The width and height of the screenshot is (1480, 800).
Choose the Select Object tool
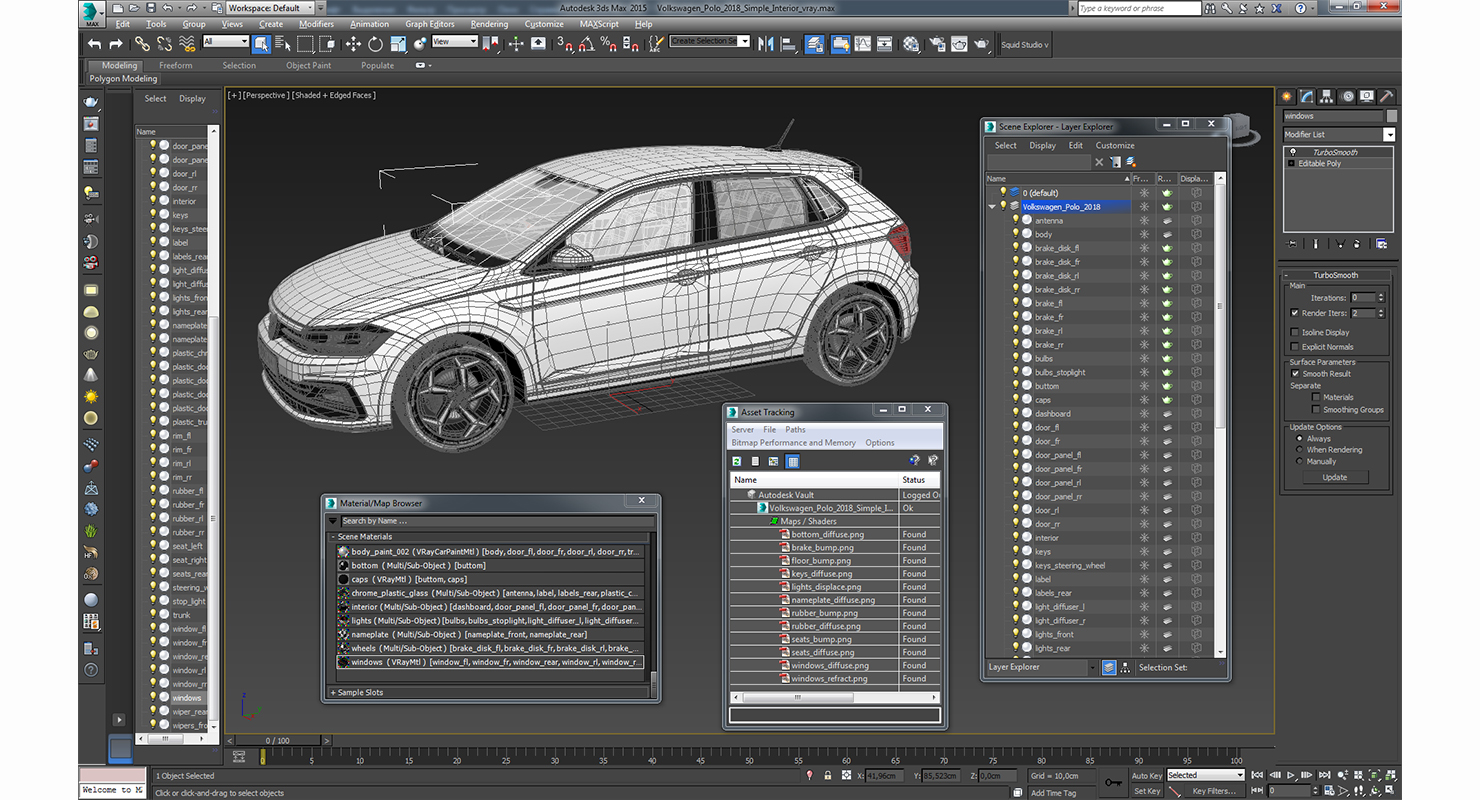pyautogui.click(x=261, y=44)
